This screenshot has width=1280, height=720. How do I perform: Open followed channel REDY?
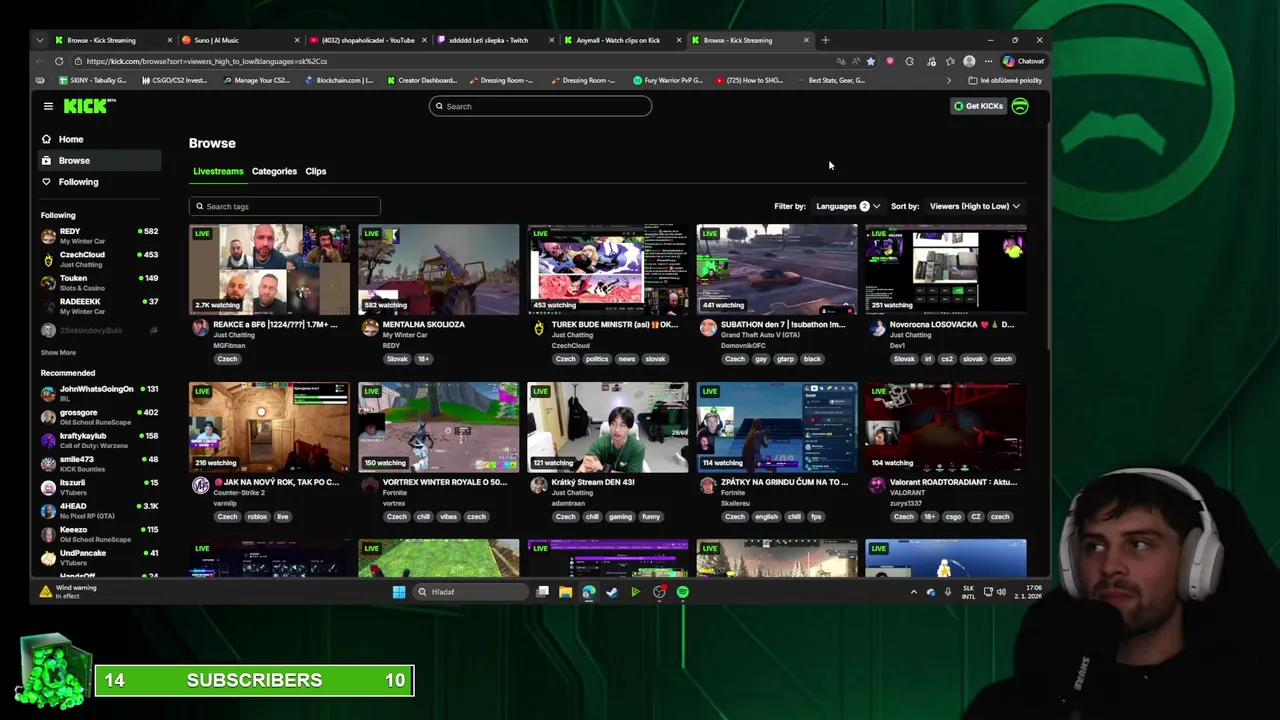[98, 236]
